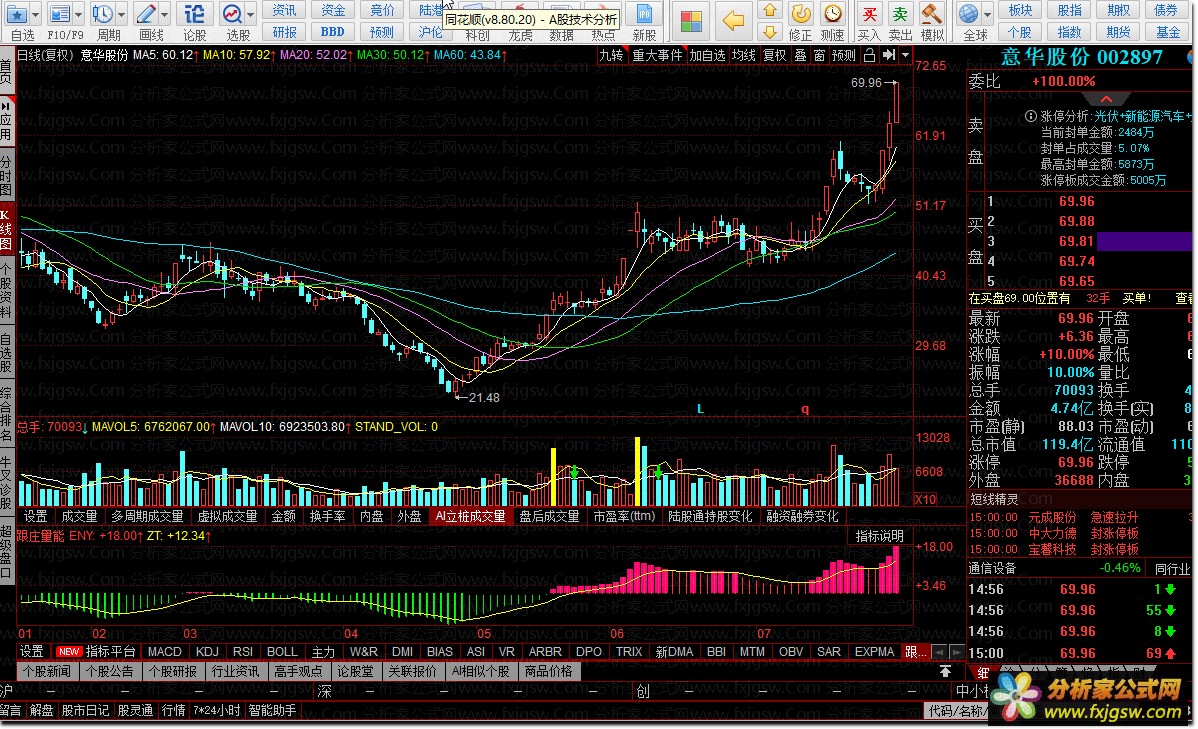Toggle the chart lock icon

tap(869, 55)
